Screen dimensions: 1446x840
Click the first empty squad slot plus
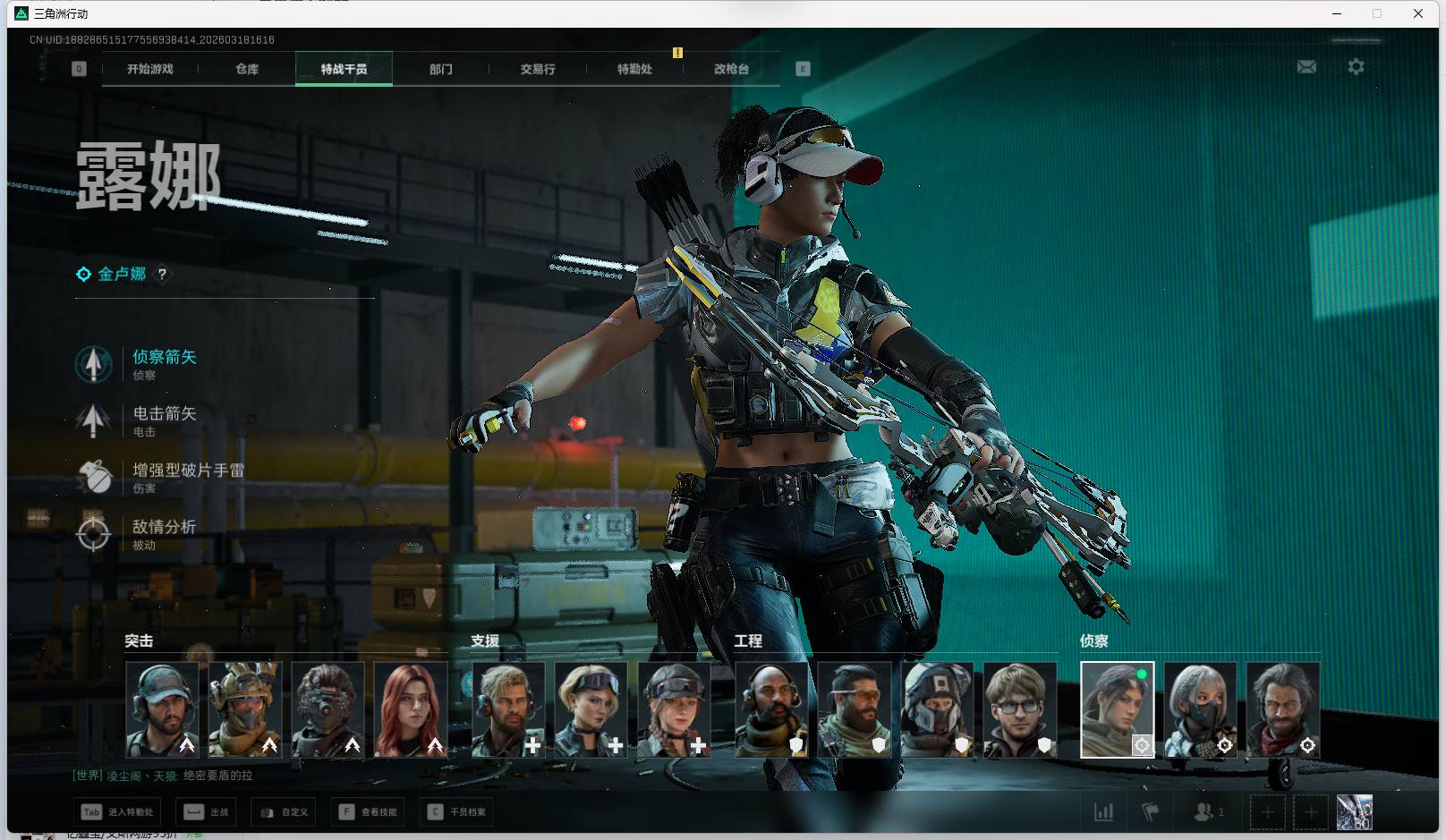pyautogui.click(x=1267, y=812)
